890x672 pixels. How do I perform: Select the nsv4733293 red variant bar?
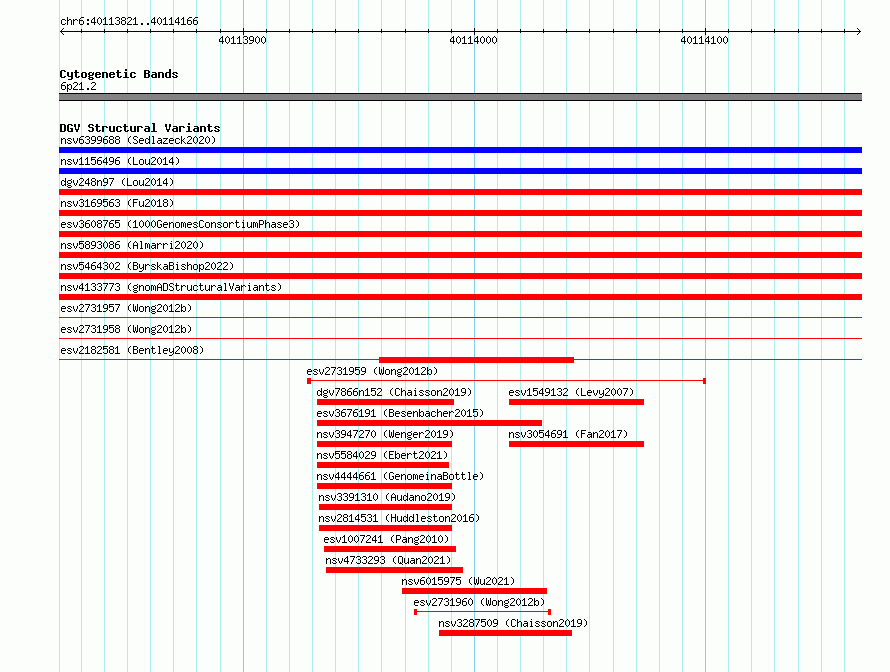coord(394,570)
